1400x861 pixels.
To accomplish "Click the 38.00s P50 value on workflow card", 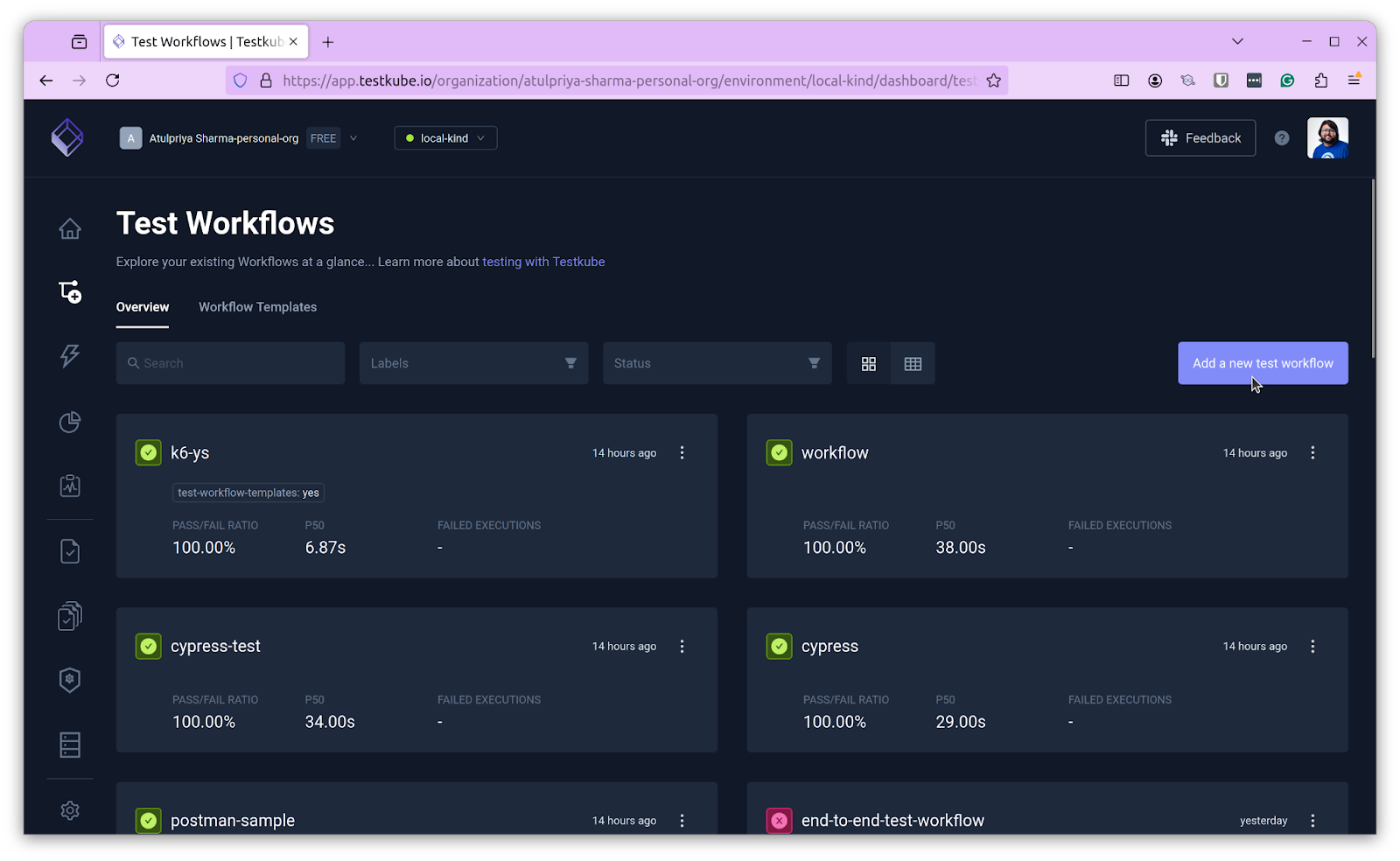I will point(961,548).
